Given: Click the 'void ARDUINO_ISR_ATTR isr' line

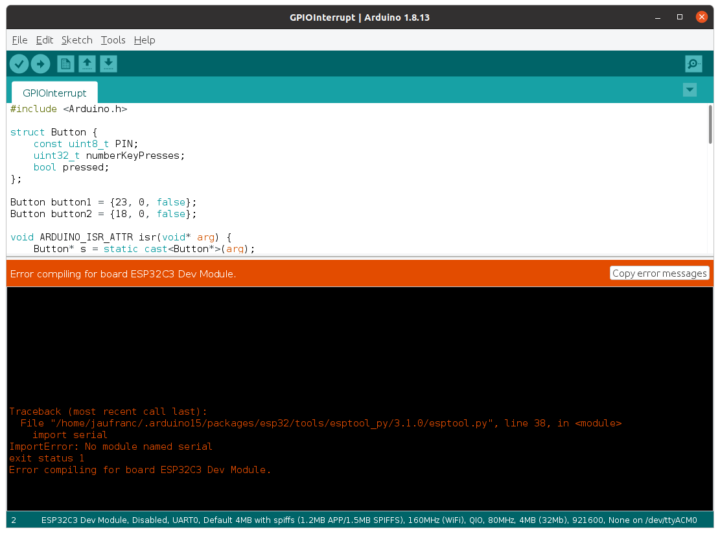Looking at the screenshot, I should coord(121,237).
